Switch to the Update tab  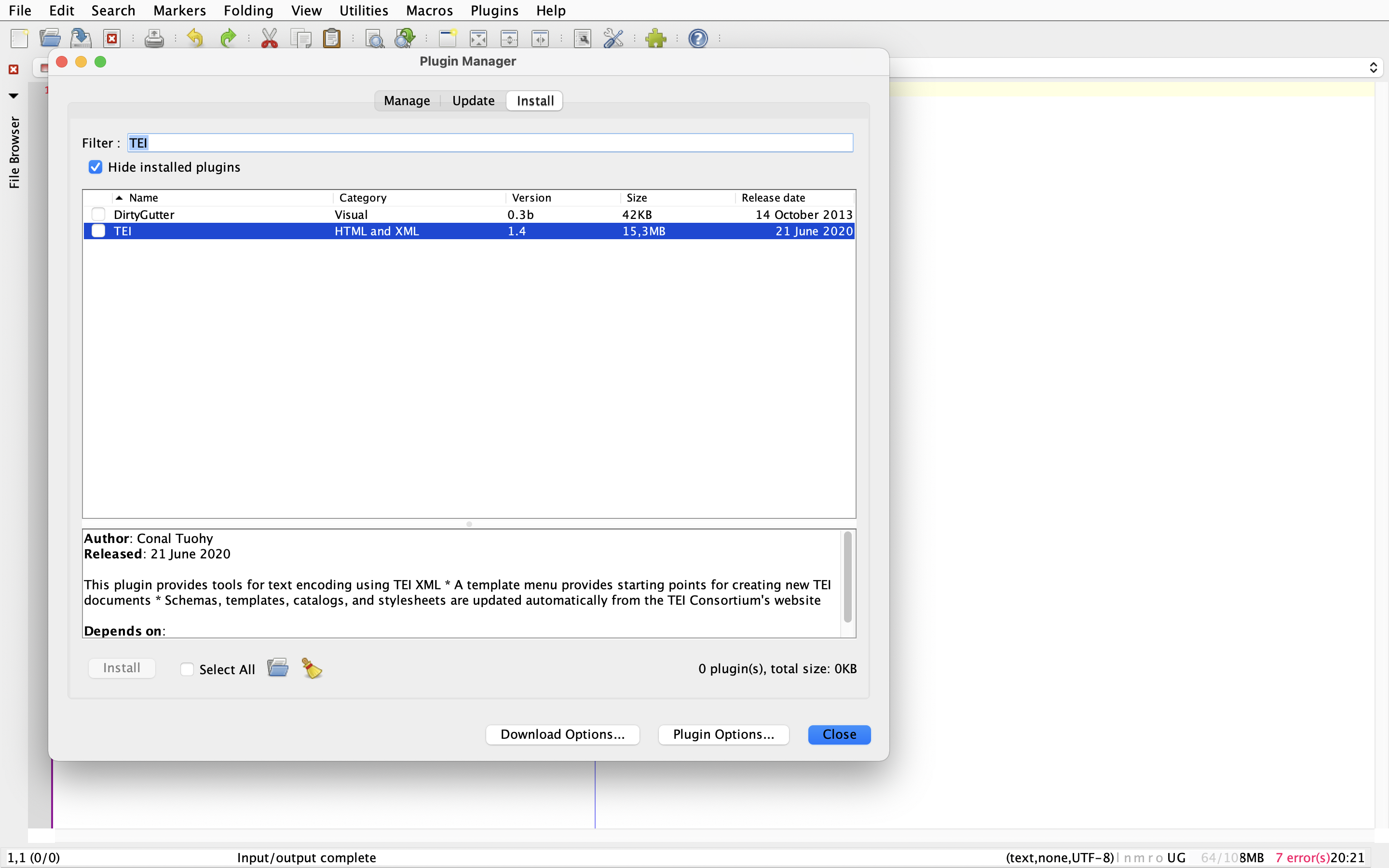point(474,100)
